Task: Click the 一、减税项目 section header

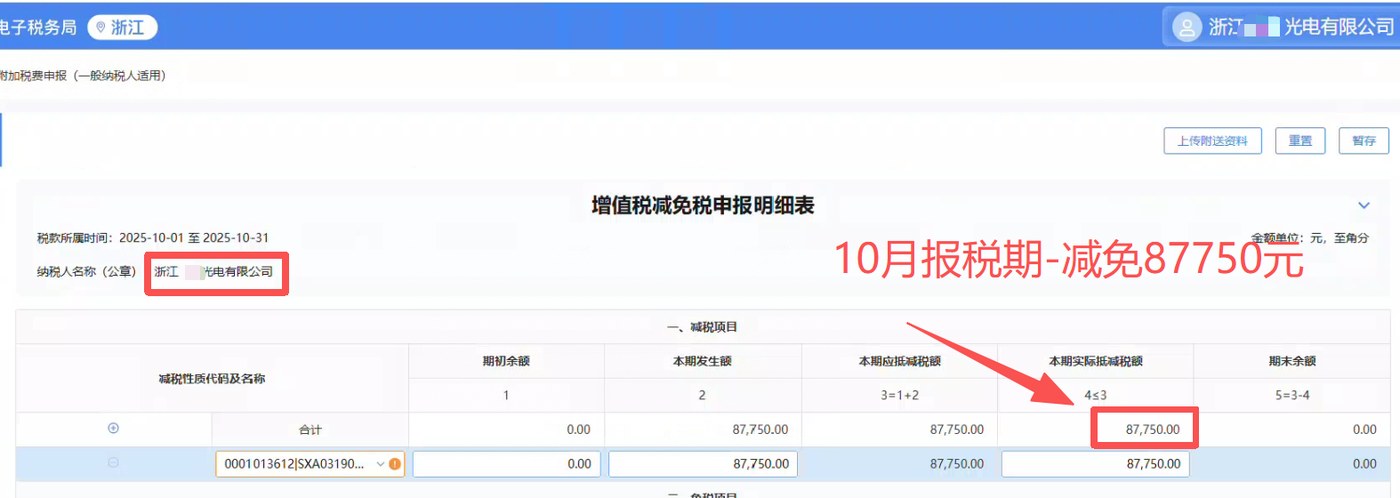Action: point(702,327)
